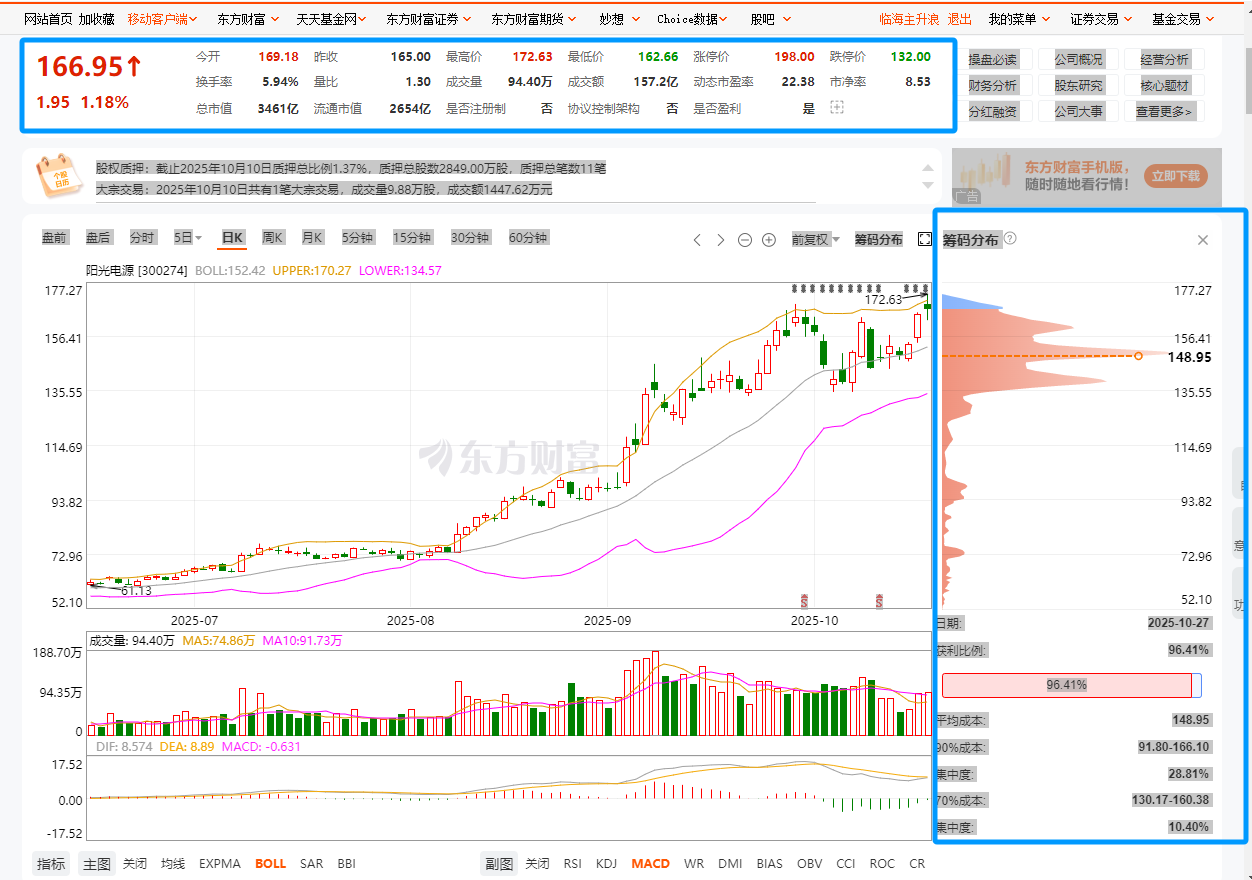This screenshot has width=1252, height=880.
Task: Select BIAS sub-chart indicator
Action: pyautogui.click(x=770, y=863)
